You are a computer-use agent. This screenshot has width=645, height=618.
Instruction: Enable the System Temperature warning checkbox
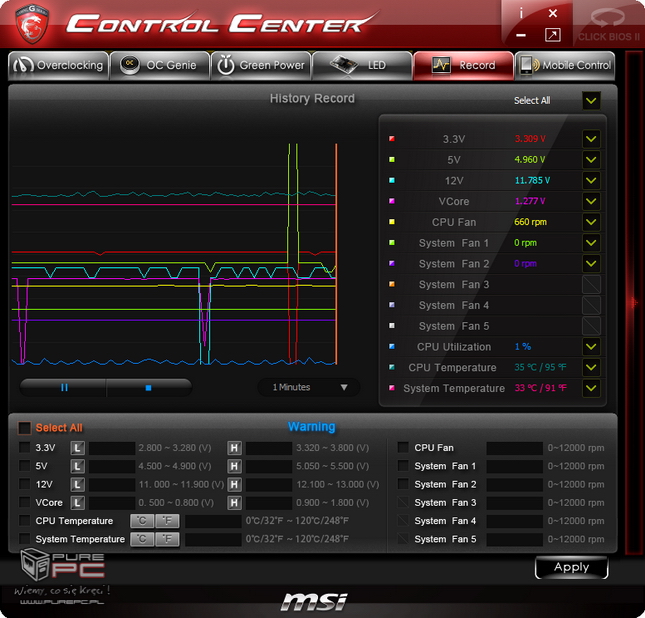(25, 539)
